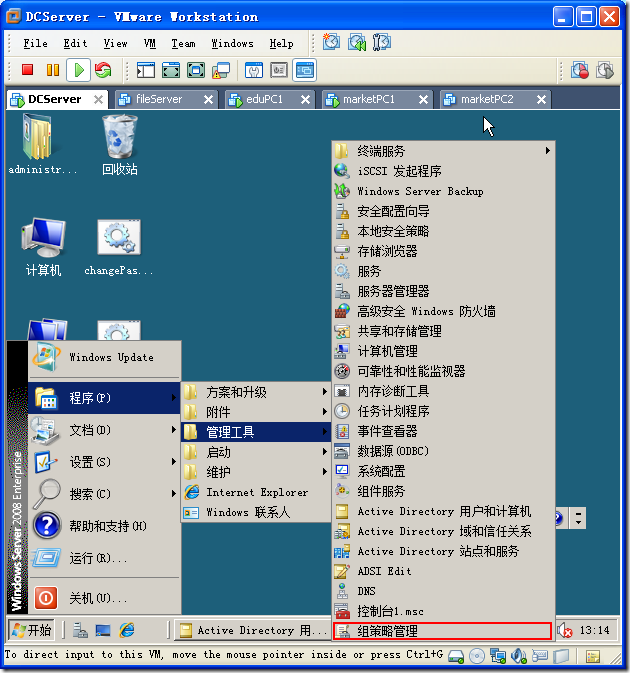
Task: Open the Edit menu
Action: 75,43
